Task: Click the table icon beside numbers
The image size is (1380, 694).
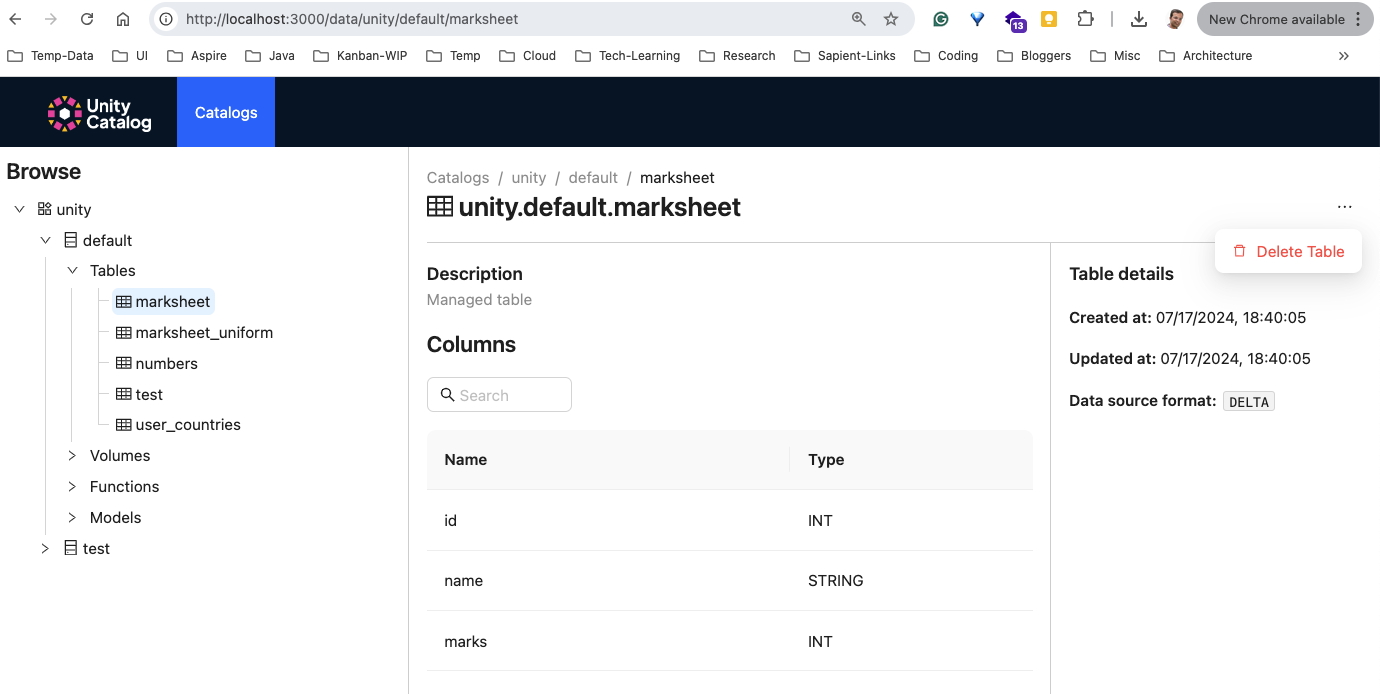Action: 124,363
